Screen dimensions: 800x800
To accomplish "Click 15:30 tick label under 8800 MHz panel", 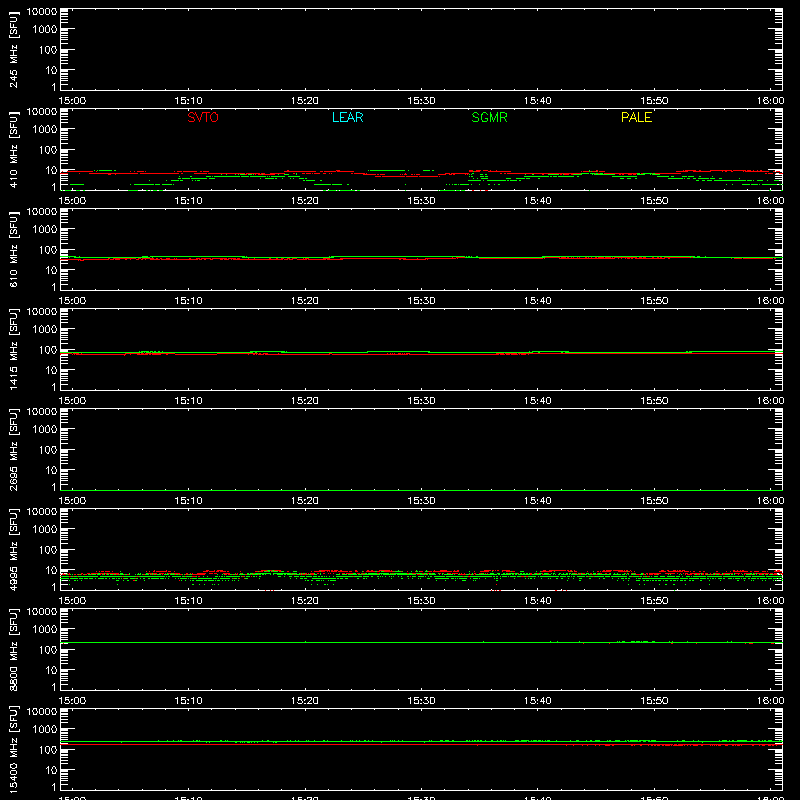I will 421,701.
